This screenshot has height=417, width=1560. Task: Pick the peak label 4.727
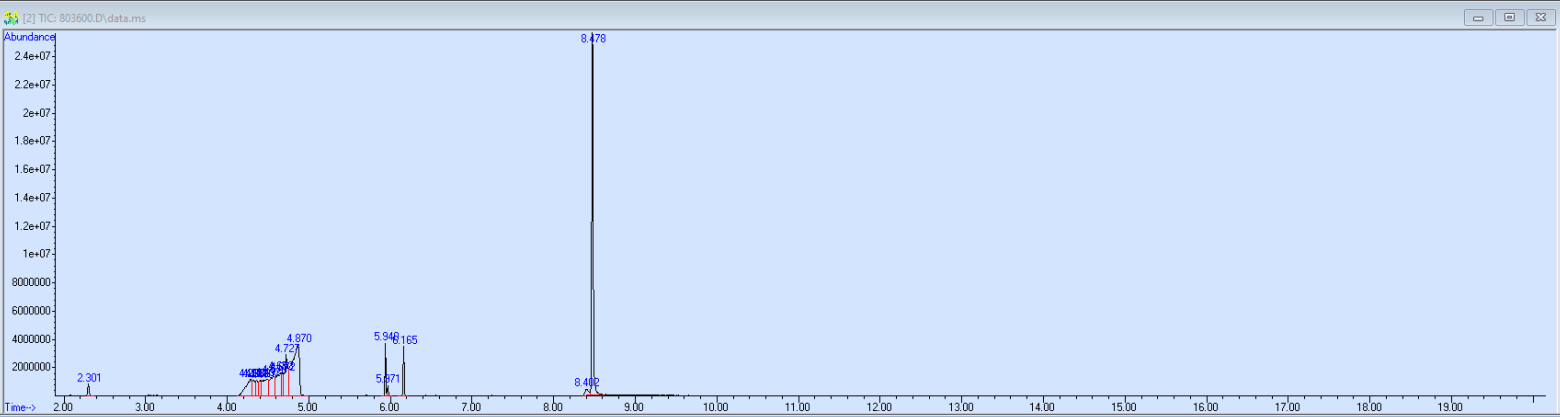point(288,349)
